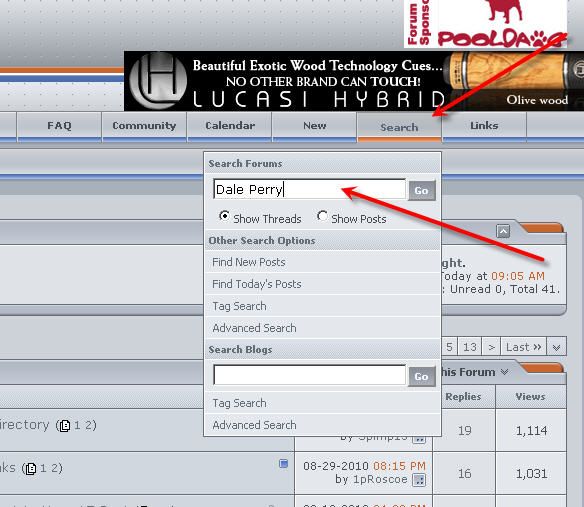Select the Show Posts radio button

point(322,216)
